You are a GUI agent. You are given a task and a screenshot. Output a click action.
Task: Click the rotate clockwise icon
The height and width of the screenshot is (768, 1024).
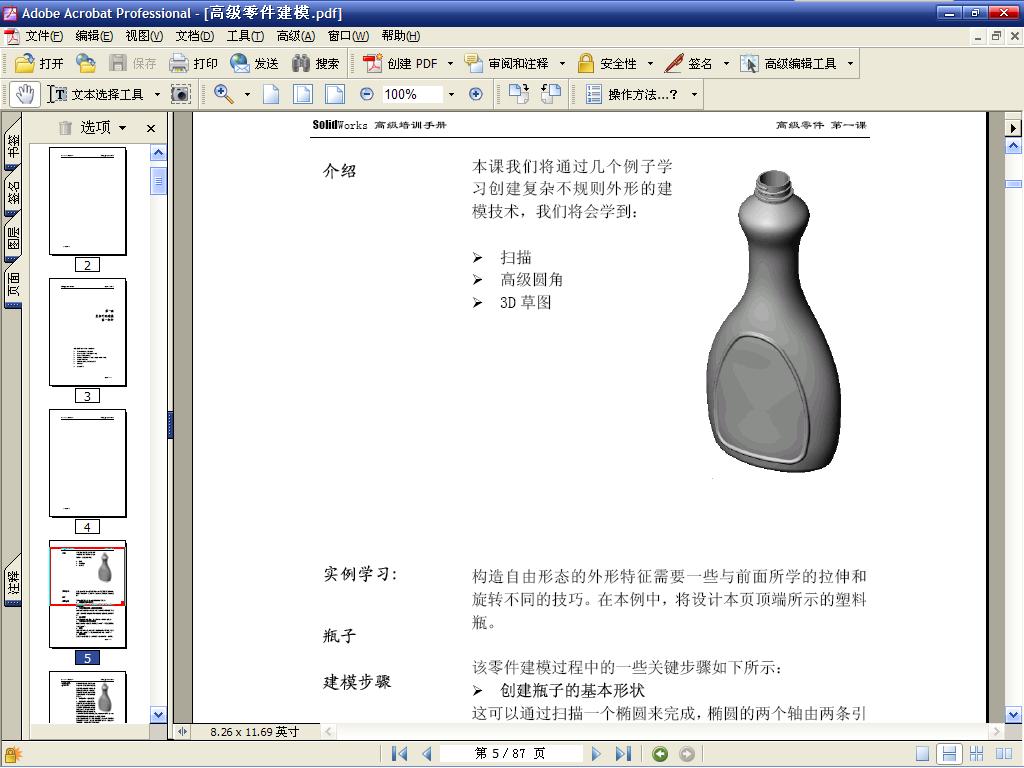click(519, 95)
